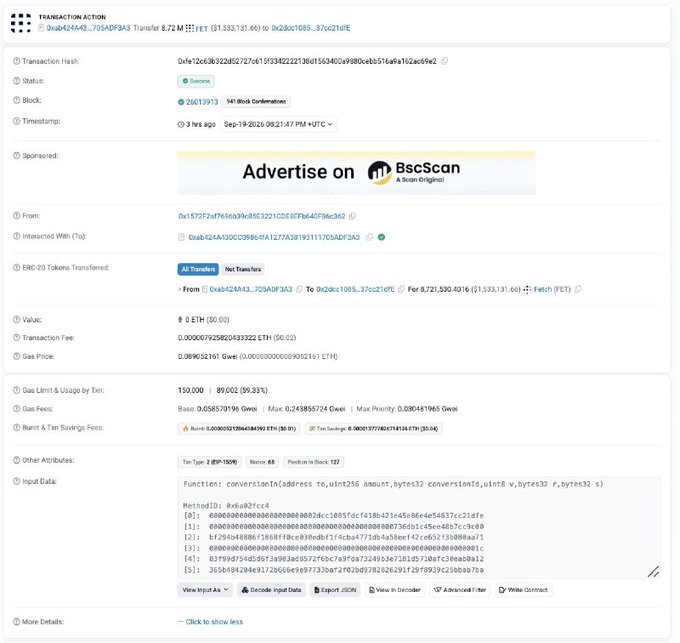Screen dimensions: 680x643
Task: Copy the Interacted With contract address
Action: tap(369, 237)
